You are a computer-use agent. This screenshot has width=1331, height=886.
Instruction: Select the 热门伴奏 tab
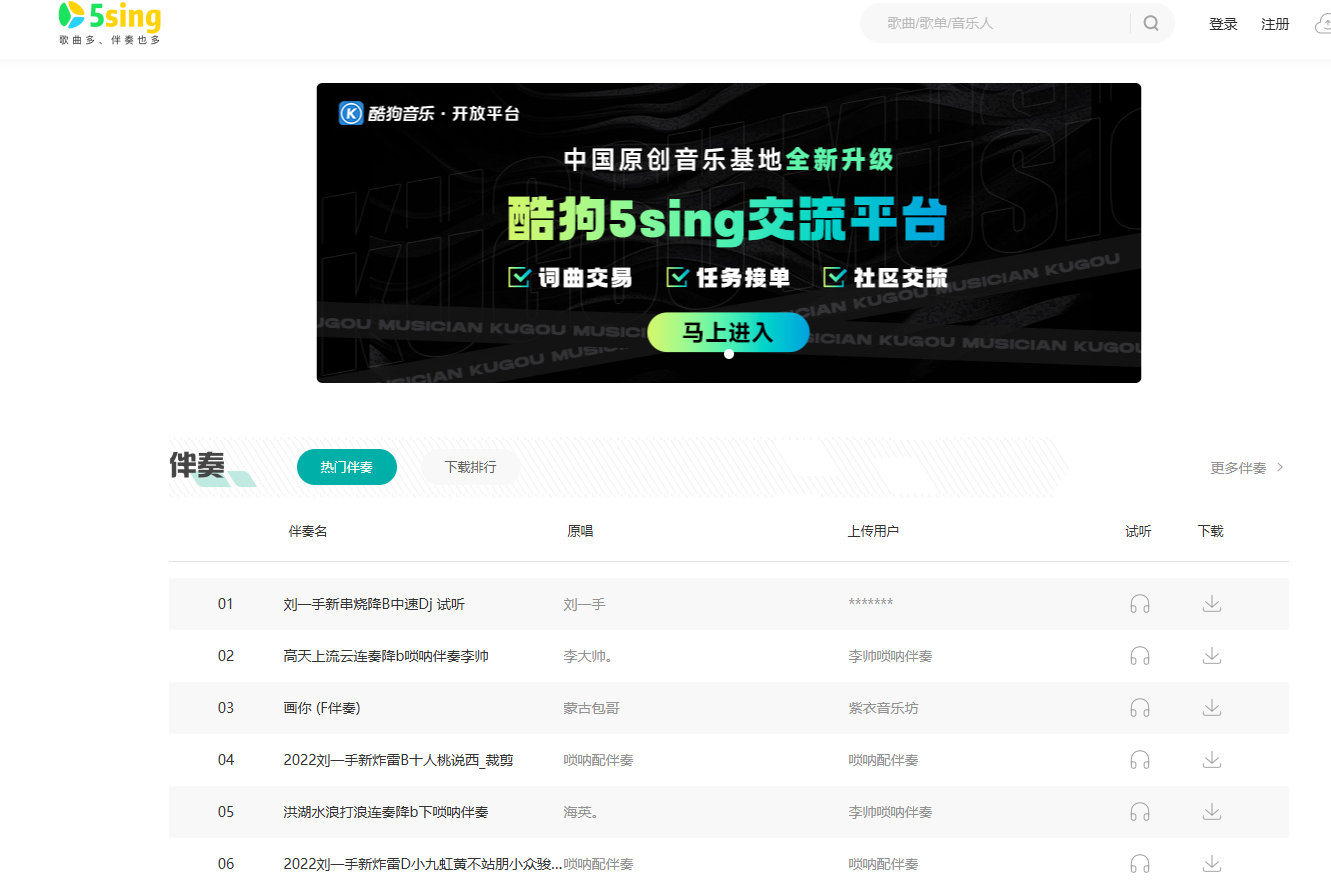(346, 467)
